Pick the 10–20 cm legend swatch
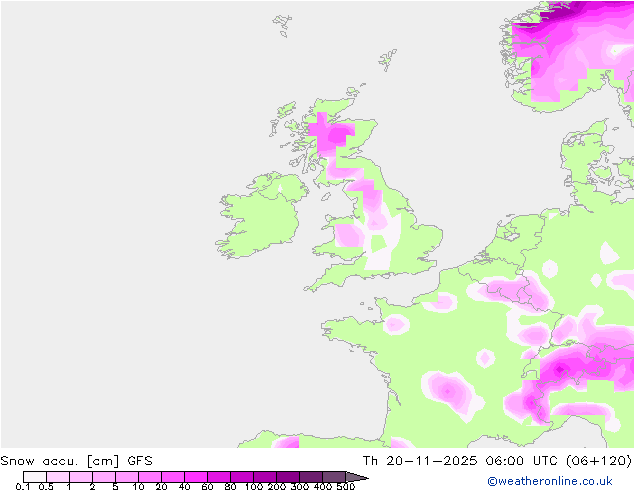This screenshot has width=634, height=490. 150,477
